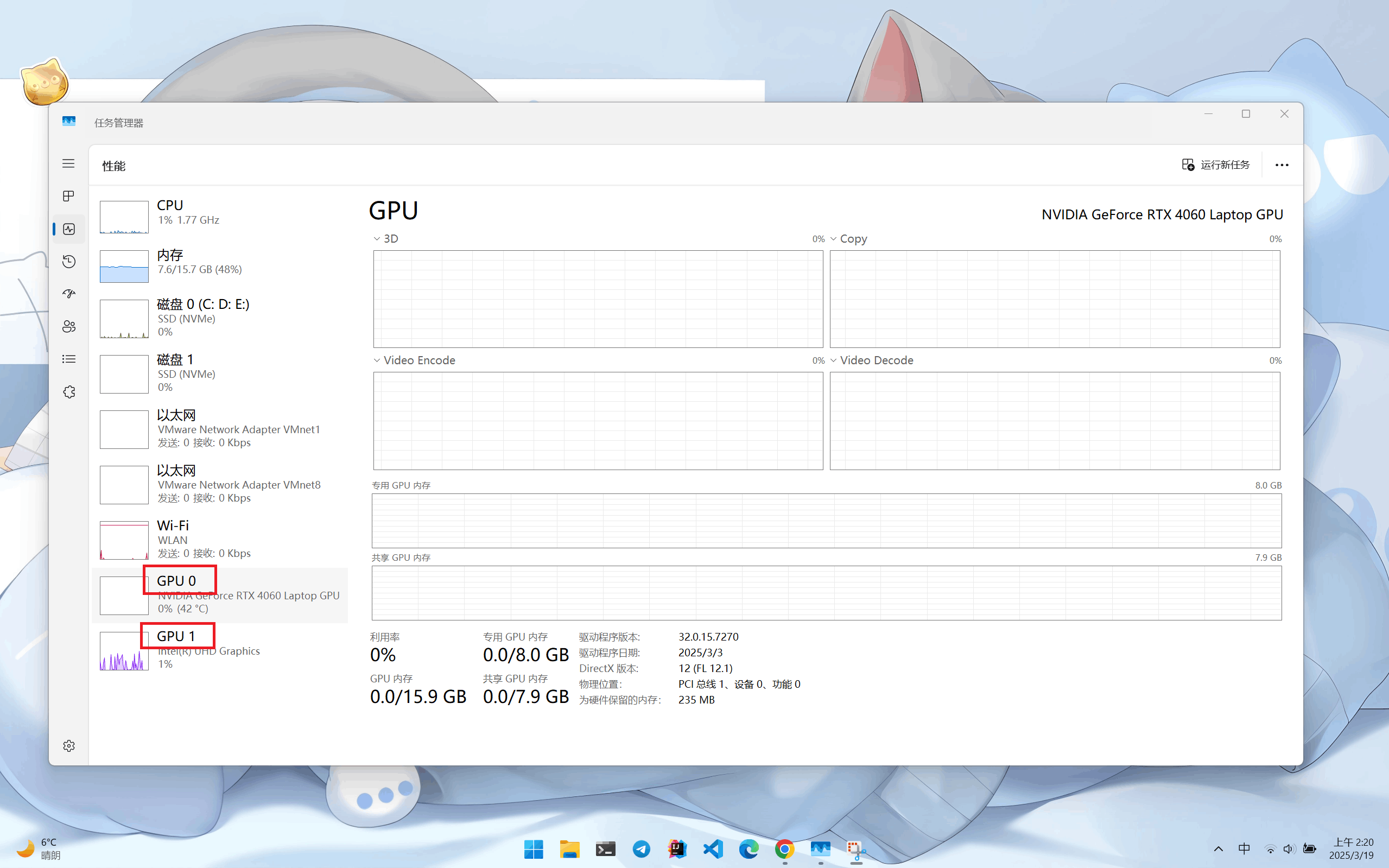The height and width of the screenshot is (868, 1389).
Task: Select the Performance page icon in sidebar
Action: (69, 229)
